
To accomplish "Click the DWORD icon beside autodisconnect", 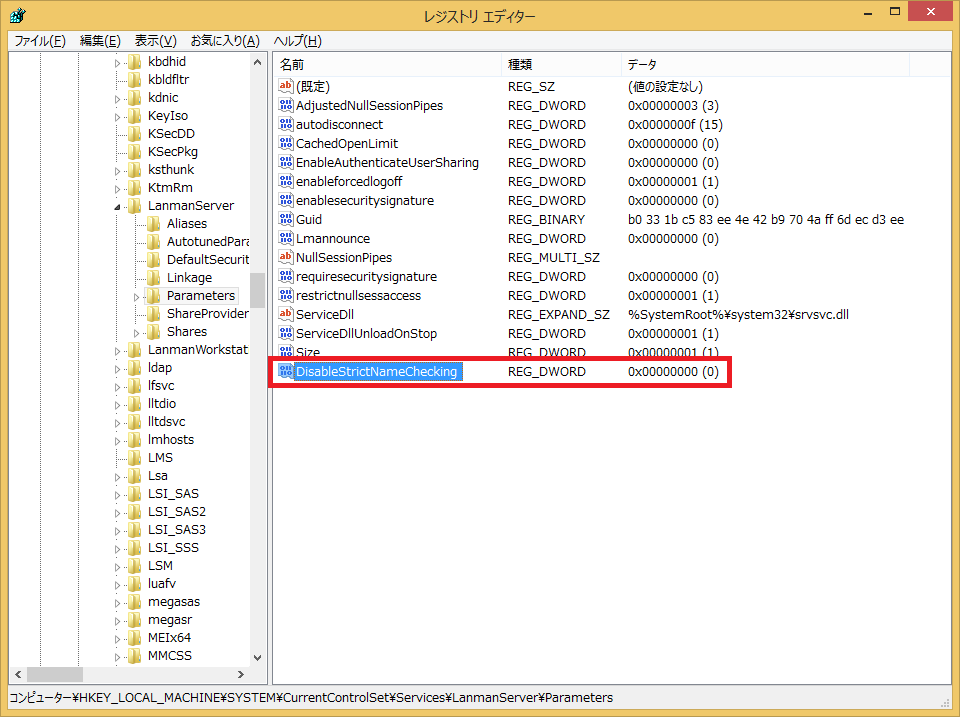I will pos(285,125).
